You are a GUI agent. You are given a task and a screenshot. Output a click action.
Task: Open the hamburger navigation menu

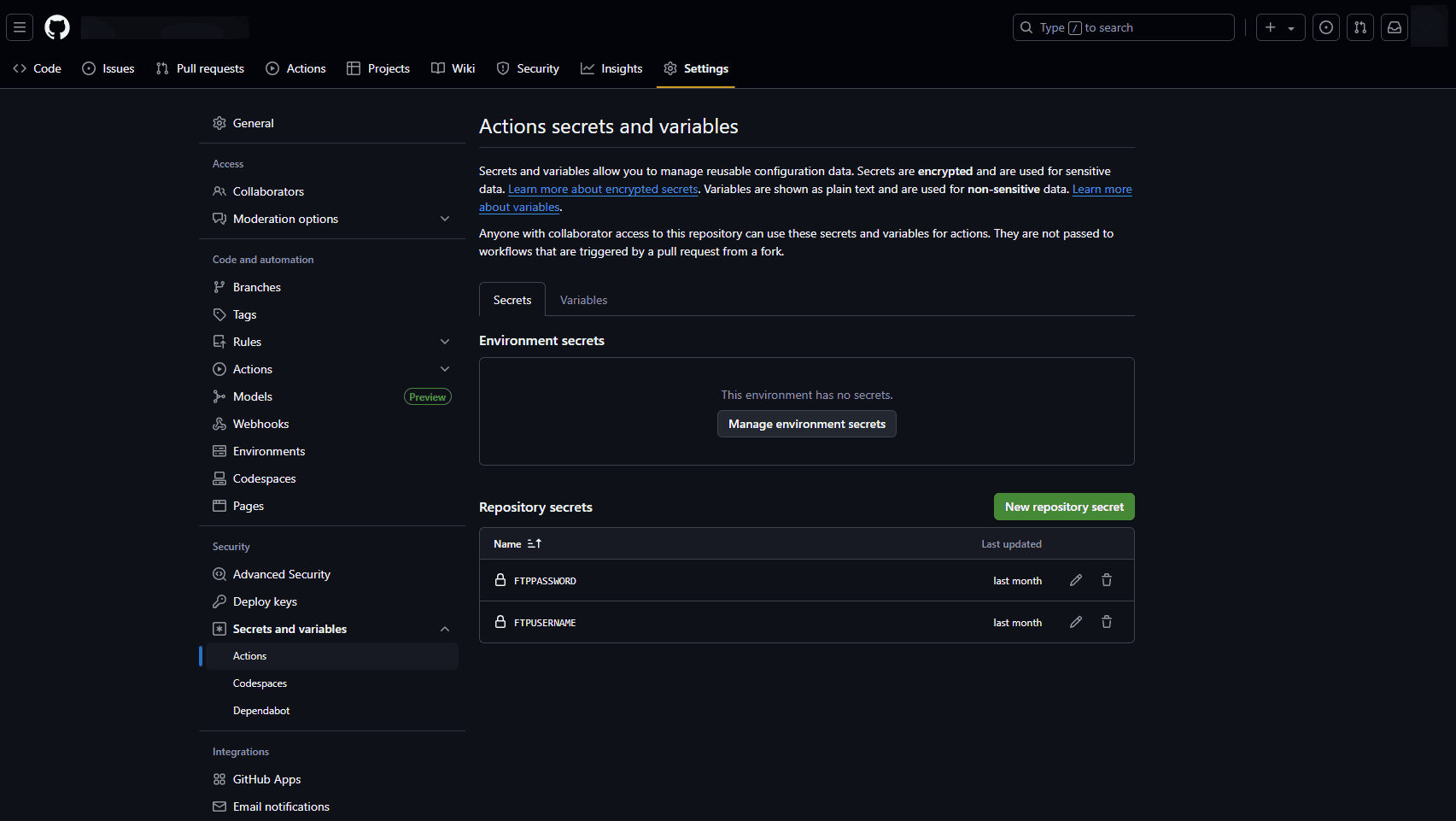coord(20,27)
